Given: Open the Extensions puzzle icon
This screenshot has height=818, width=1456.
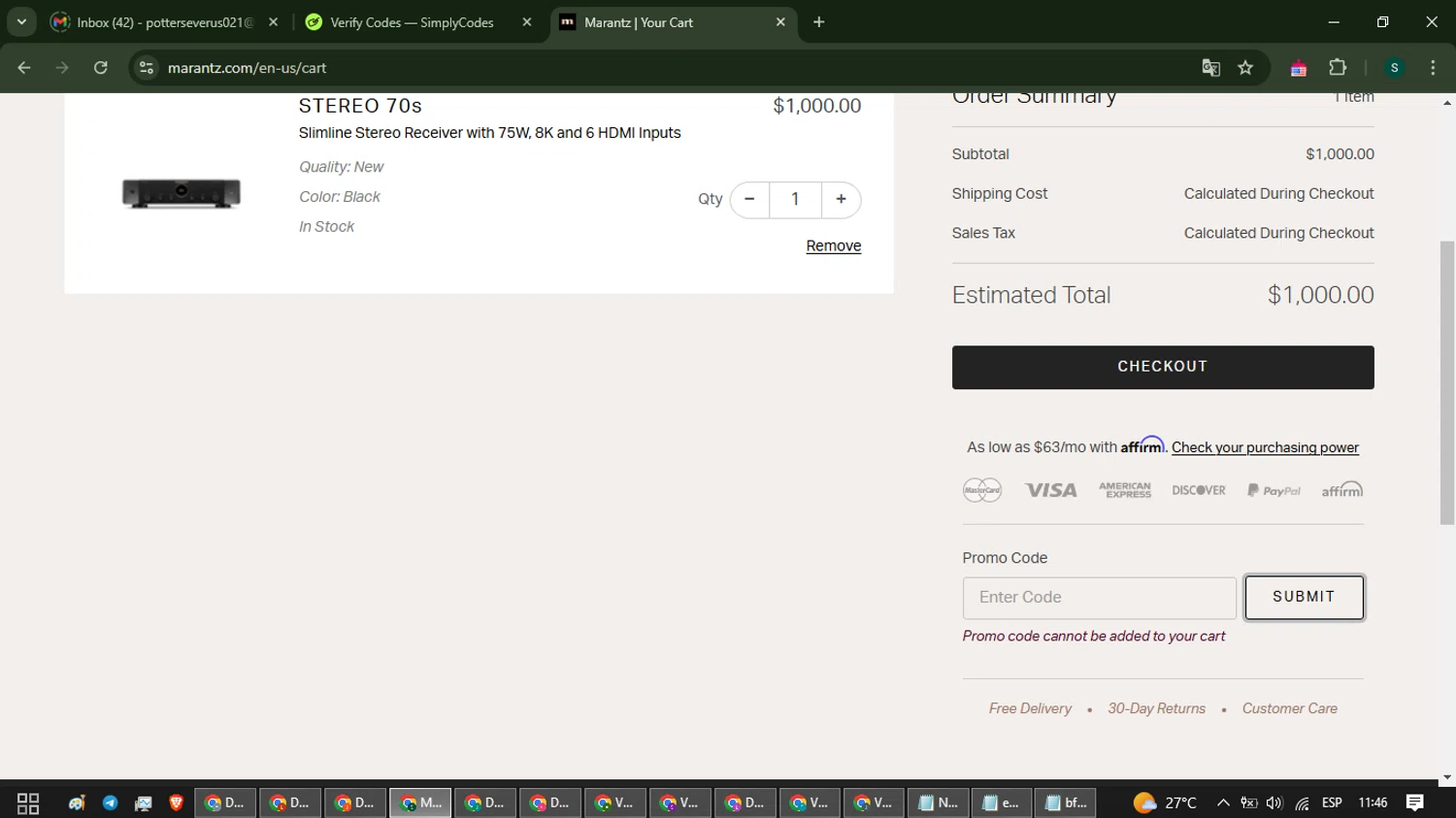Looking at the screenshot, I should (x=1338, y=68).
